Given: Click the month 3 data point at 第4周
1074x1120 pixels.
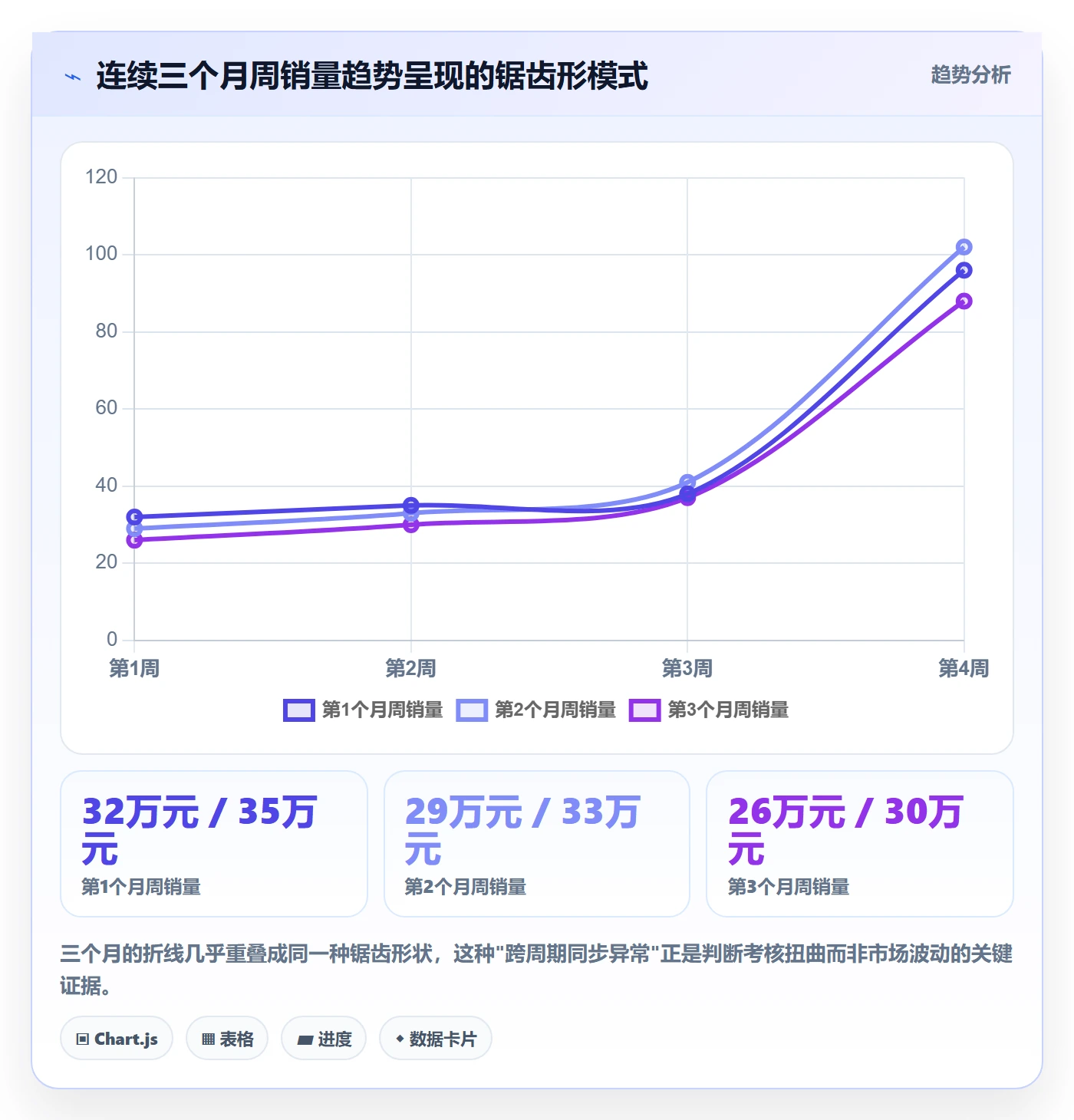Looking at the screenshot, I should [964, 301].
